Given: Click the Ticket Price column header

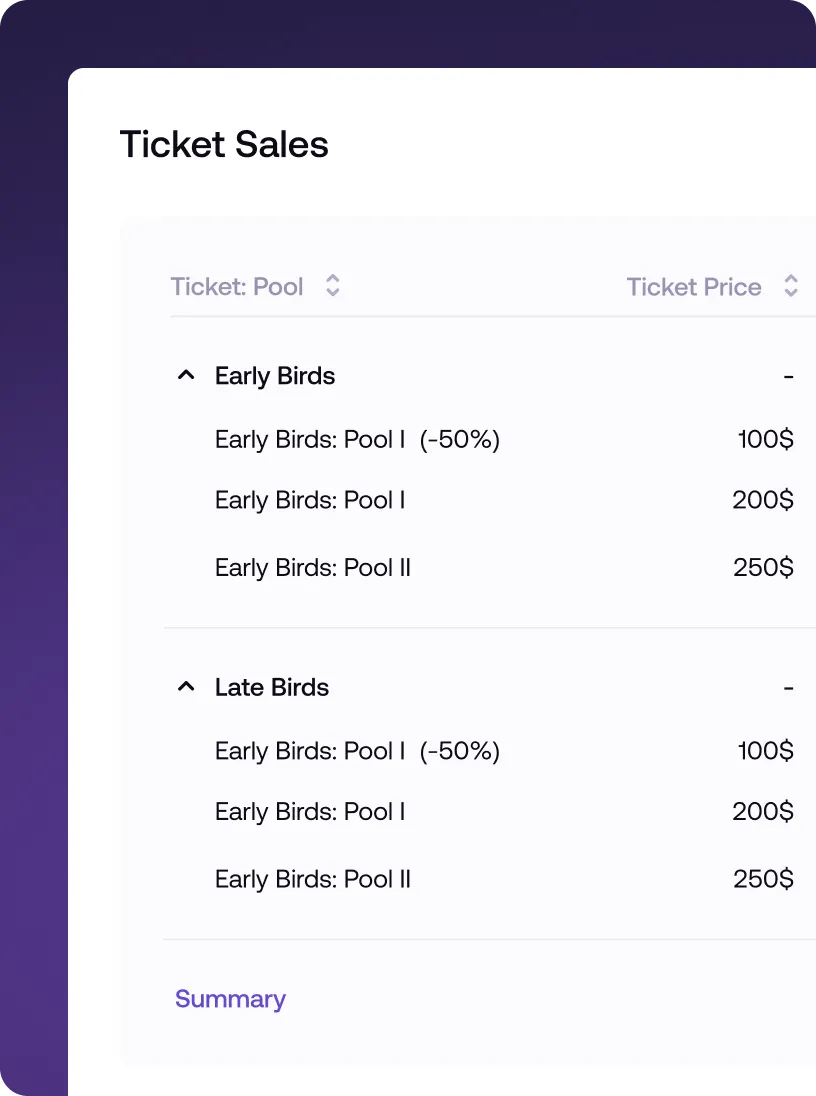Looking at the screenshot, I should [x=694, y=287].
